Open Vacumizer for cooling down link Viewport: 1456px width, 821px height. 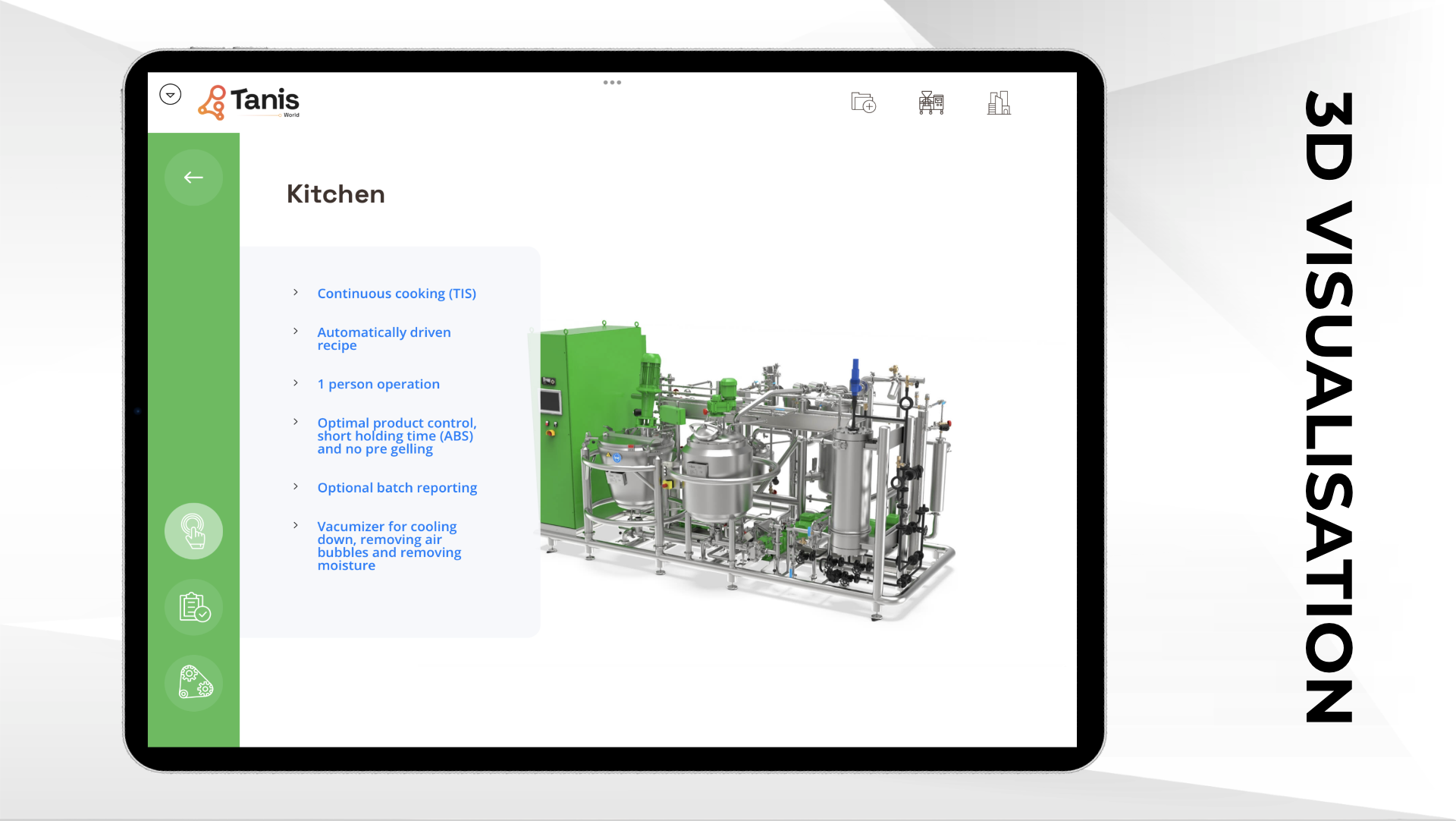point(388,546)
